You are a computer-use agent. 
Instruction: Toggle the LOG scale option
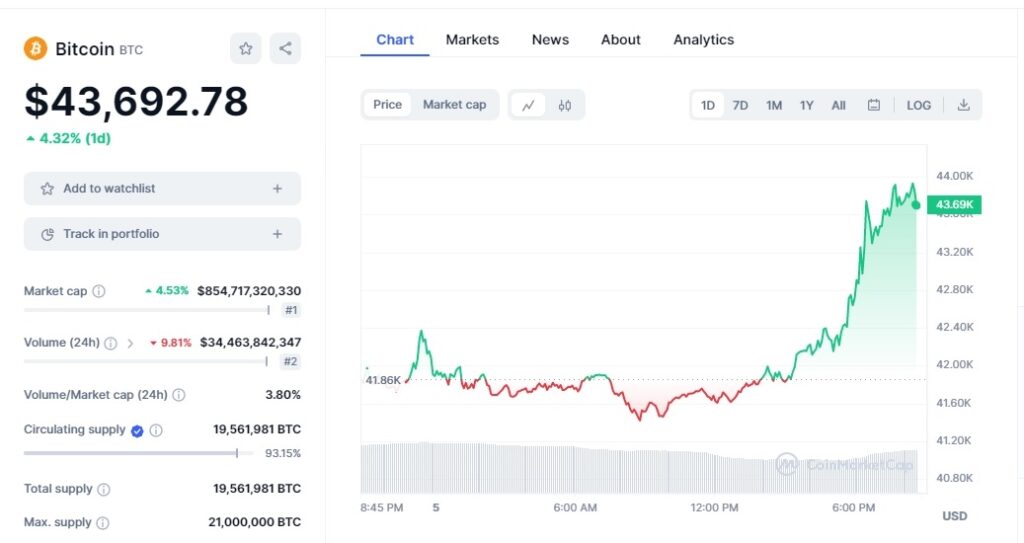click(x=918, y=105)
